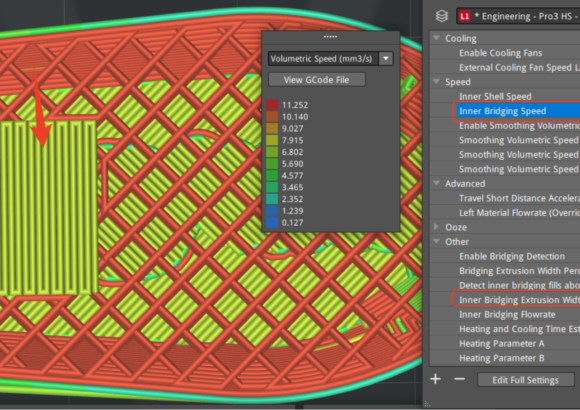Add a setting with plus icon

click(x=435, y=379)
